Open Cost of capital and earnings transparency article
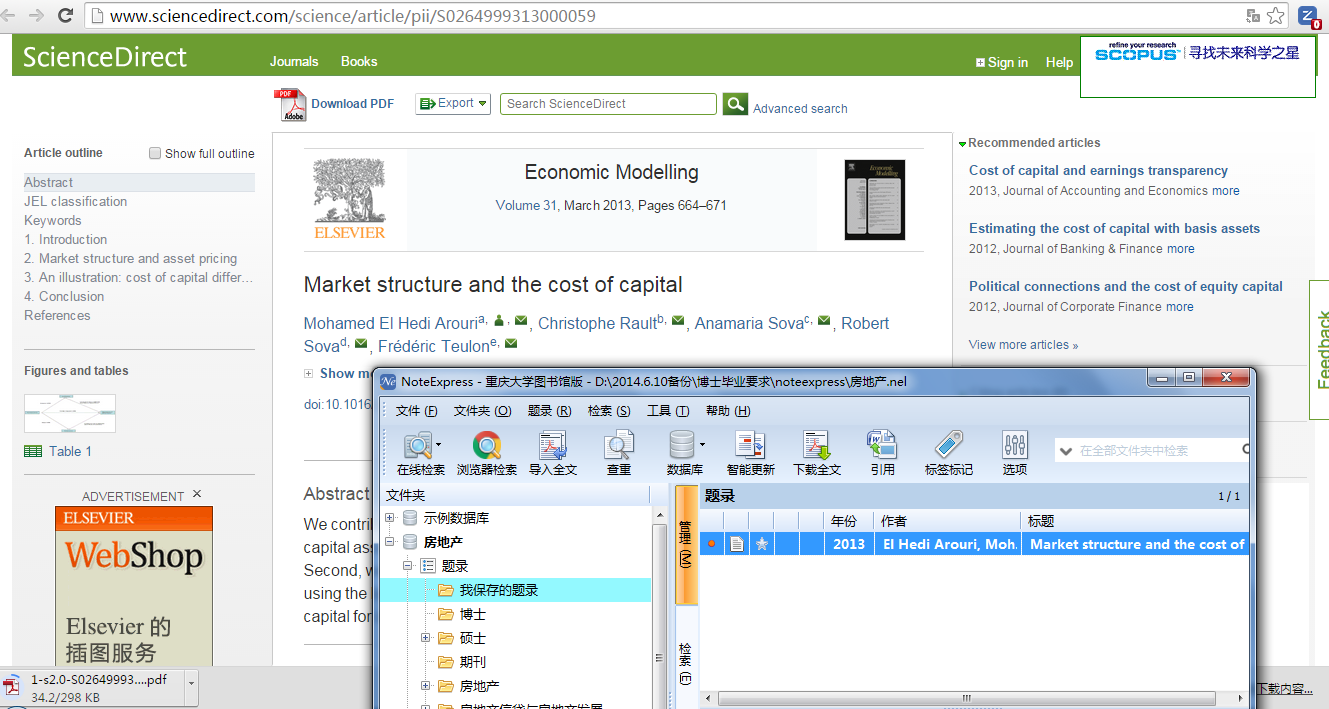The image size is (1329, 709). click(x=1098, y=171)
